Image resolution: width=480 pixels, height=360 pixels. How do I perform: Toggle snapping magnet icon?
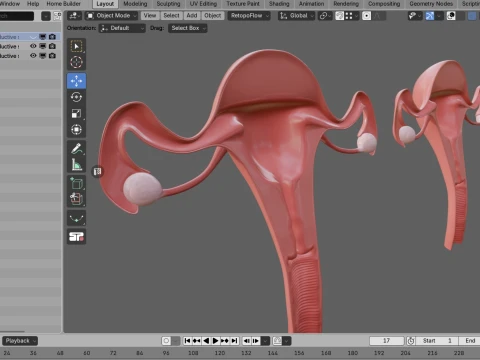click(x=340, y=16)
